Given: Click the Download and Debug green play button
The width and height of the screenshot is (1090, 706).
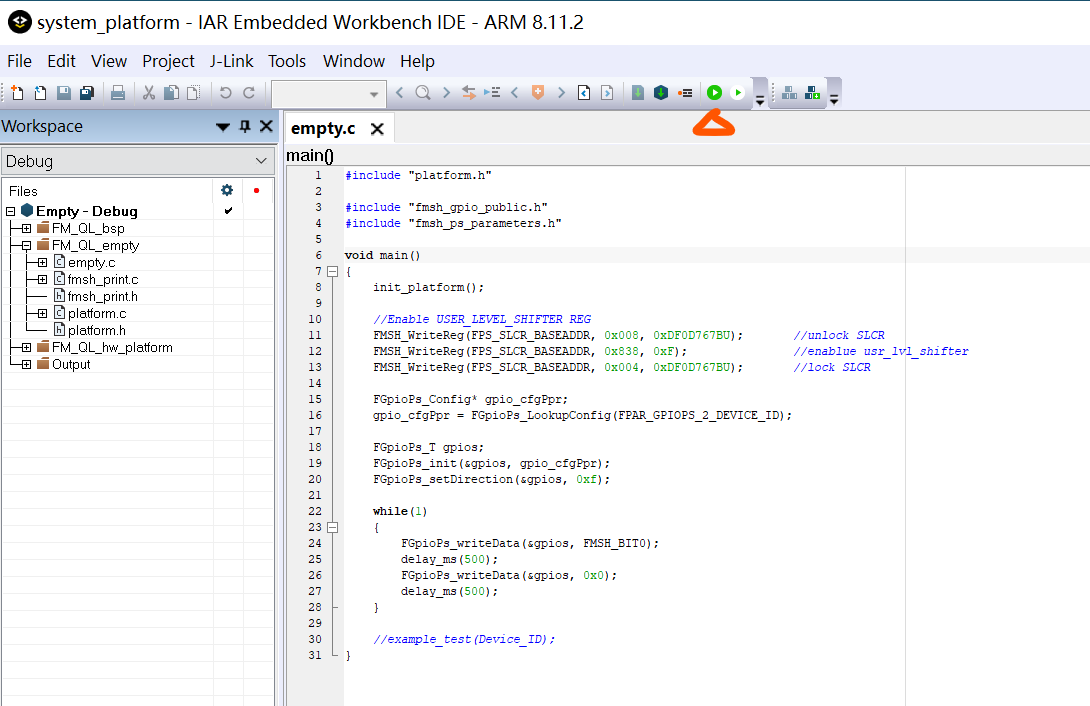Looking at the screenshot, I should tap(714, 93).
